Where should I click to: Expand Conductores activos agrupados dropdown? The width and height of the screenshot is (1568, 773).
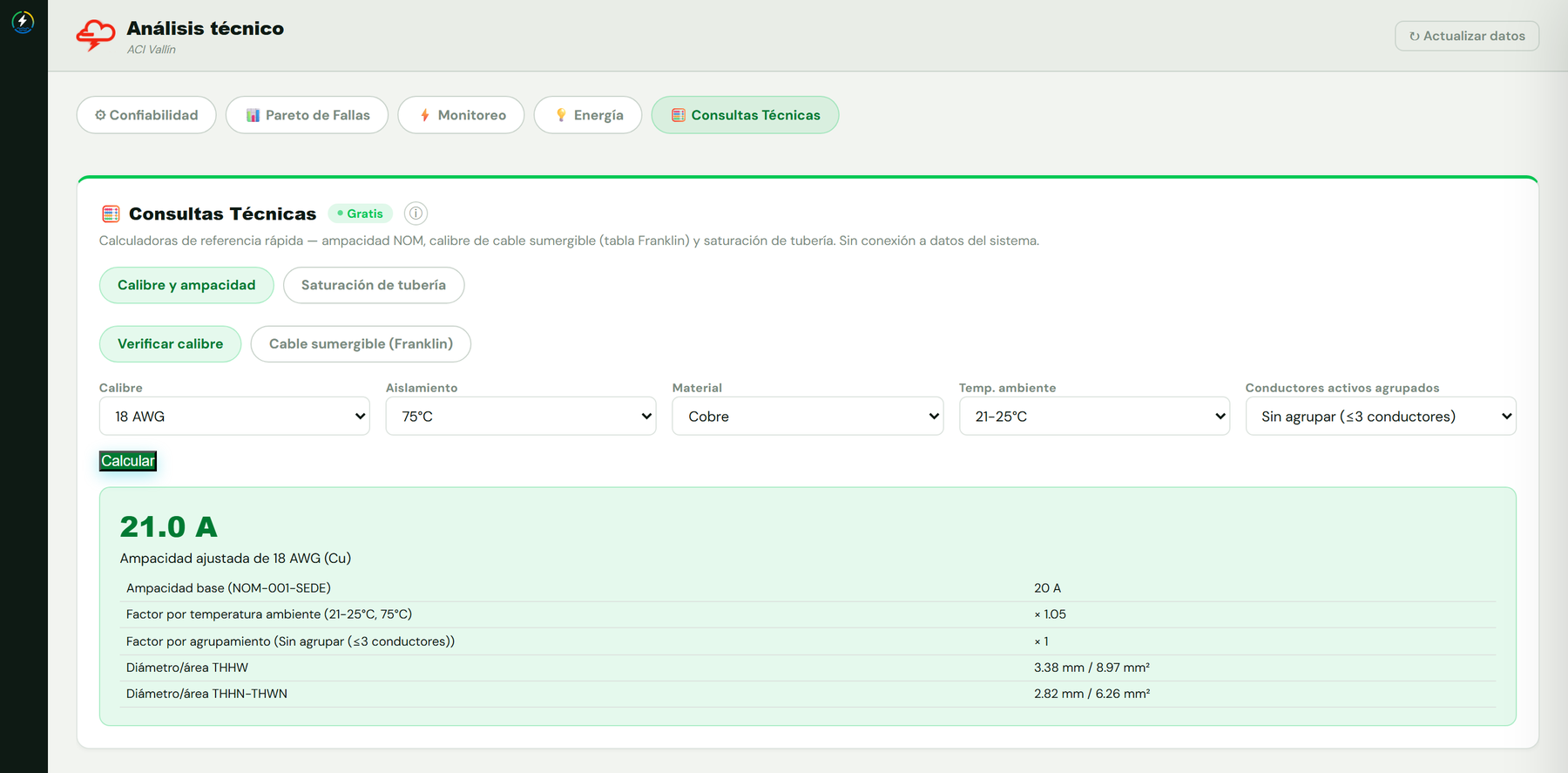point(1381,417)
